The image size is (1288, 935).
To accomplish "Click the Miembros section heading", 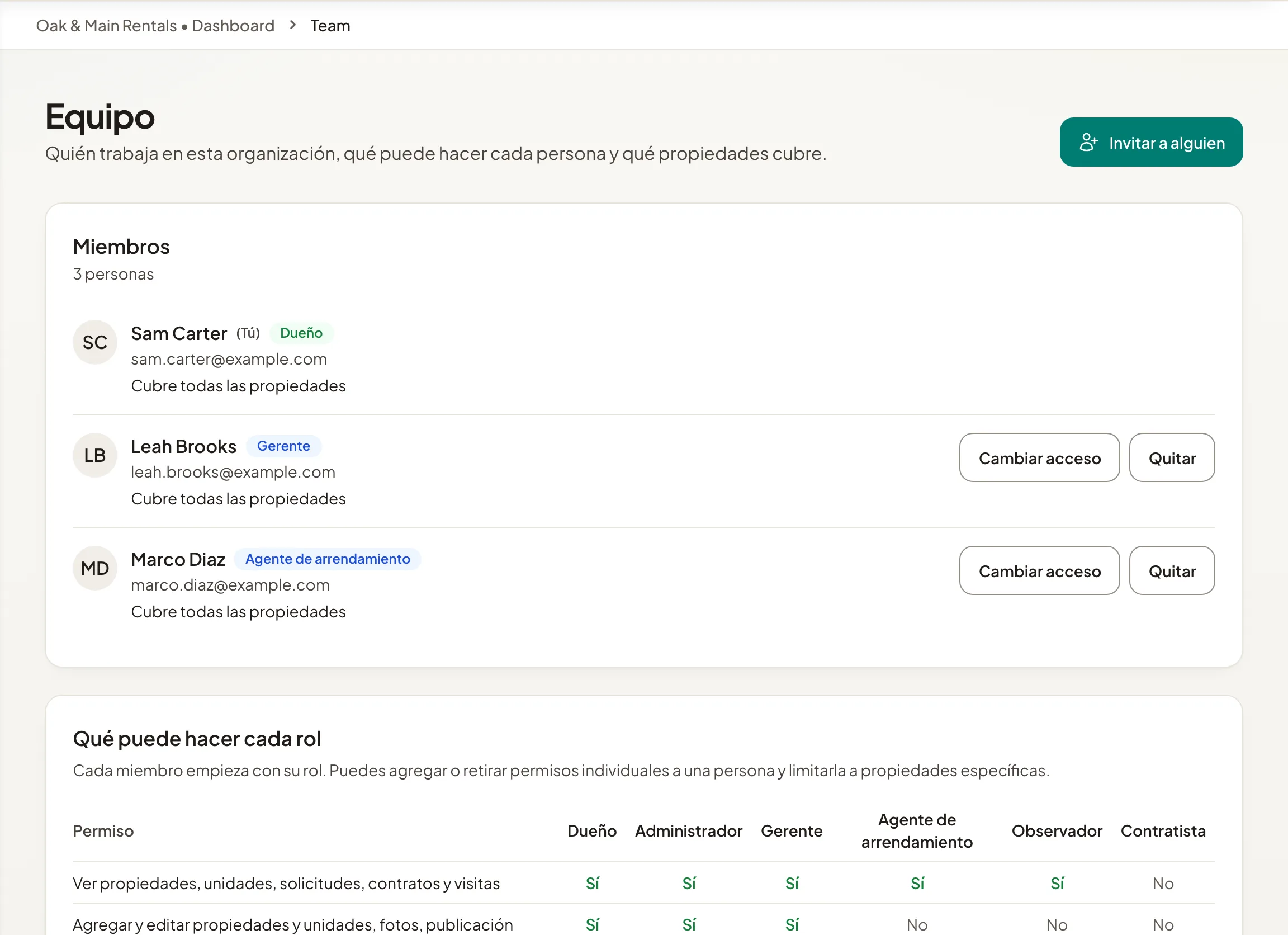I will point(121,247).
